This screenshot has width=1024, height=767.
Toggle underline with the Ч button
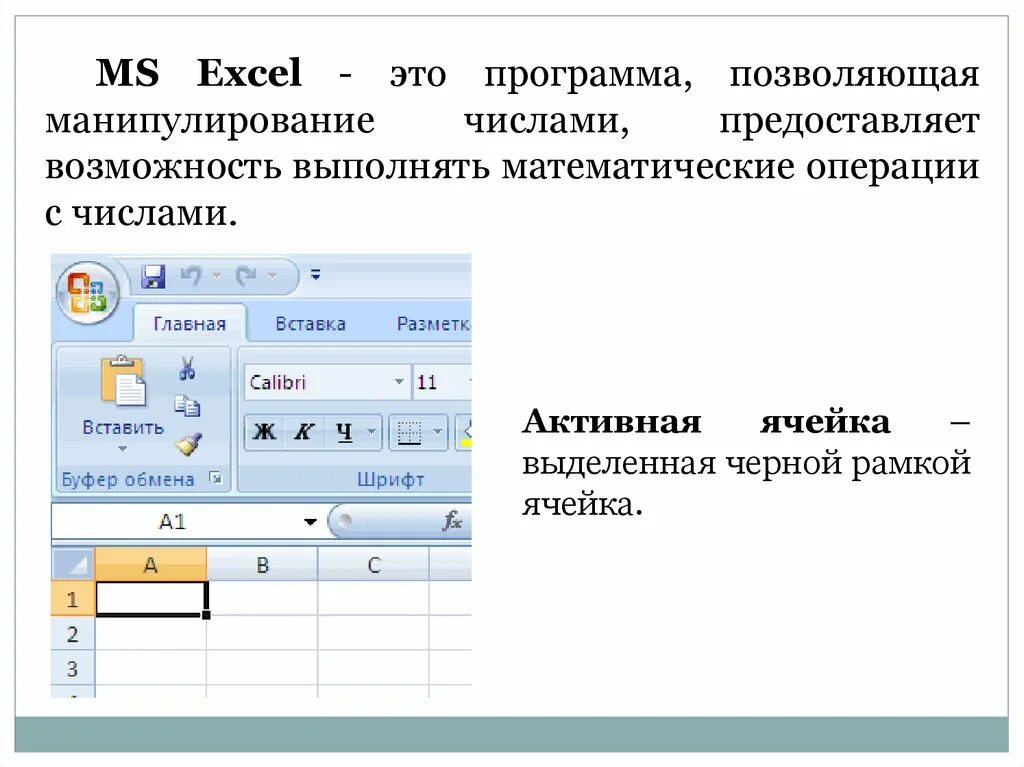click(x=344, y=432)
